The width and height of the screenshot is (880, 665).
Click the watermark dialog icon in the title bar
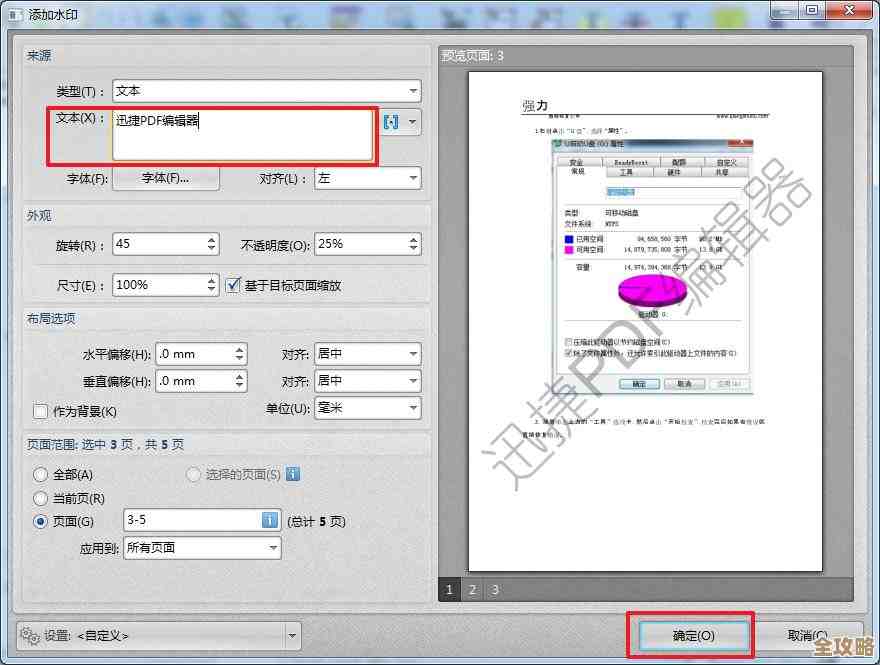click(14, 15)
